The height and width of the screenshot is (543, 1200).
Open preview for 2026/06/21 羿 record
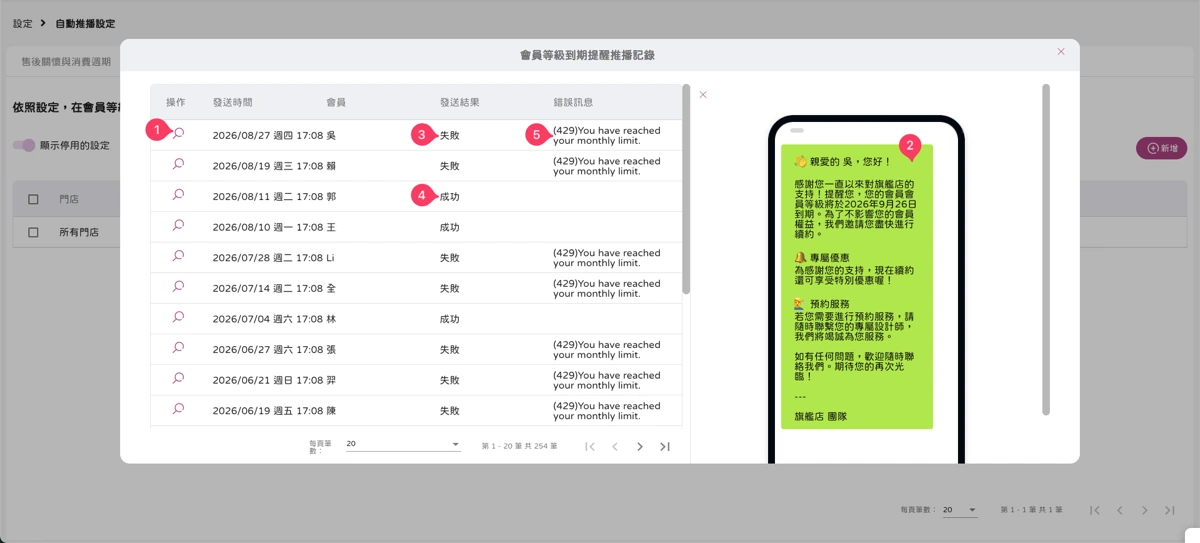[178, 379]
